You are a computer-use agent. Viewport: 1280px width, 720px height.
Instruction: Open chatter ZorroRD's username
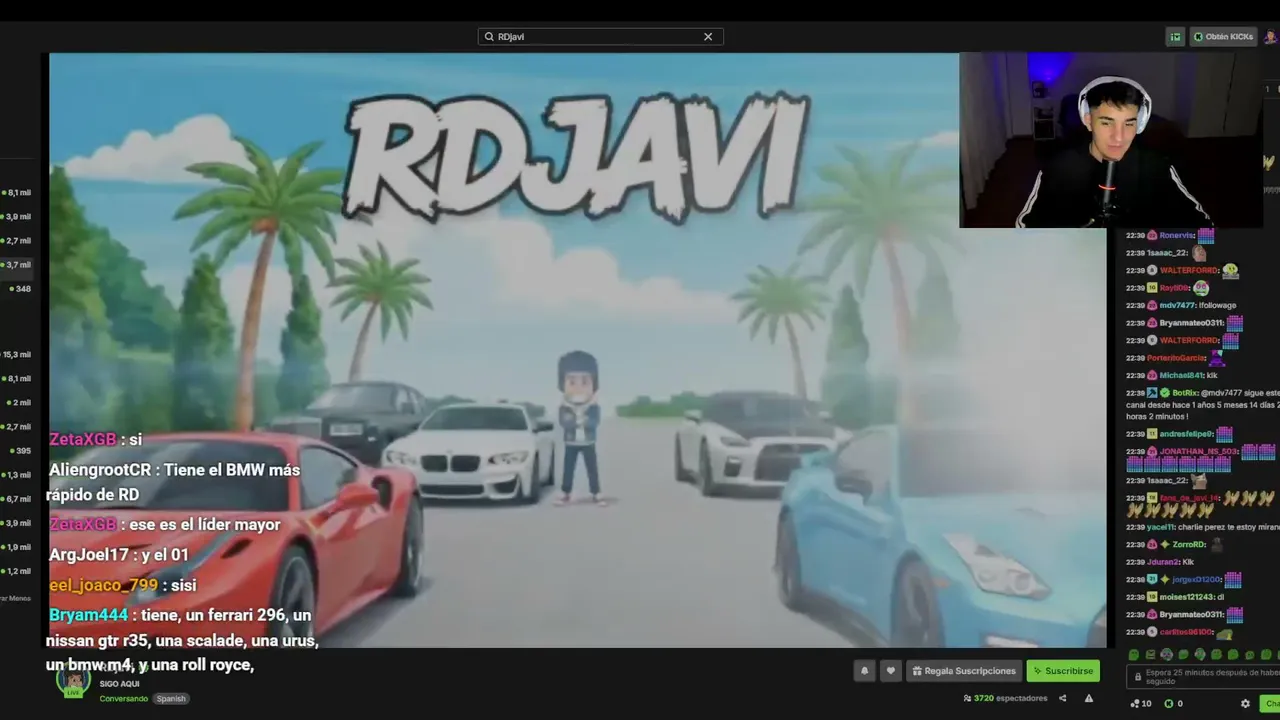1189,545
